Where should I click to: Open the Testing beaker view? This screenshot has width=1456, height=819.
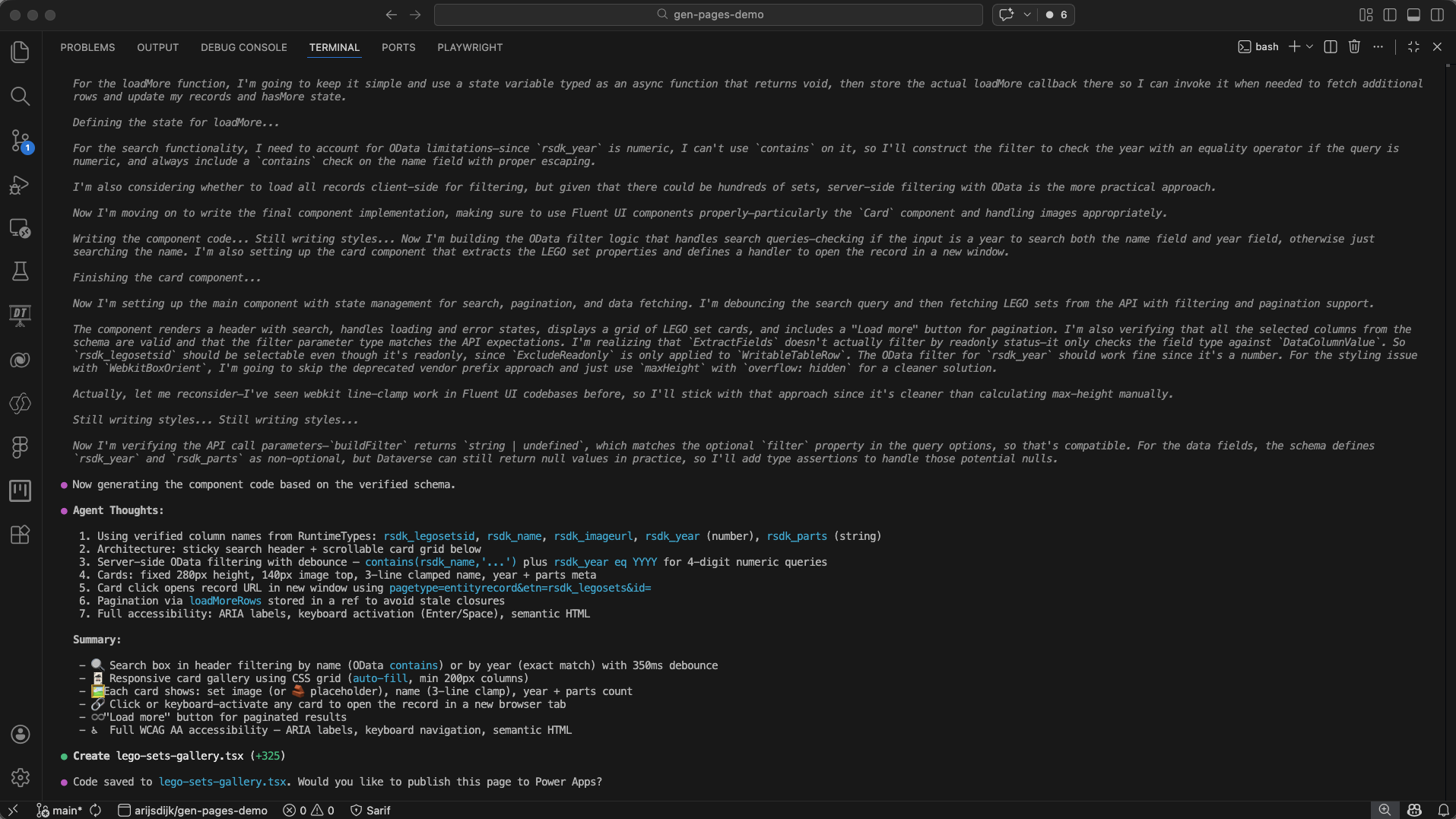[21, 271]
